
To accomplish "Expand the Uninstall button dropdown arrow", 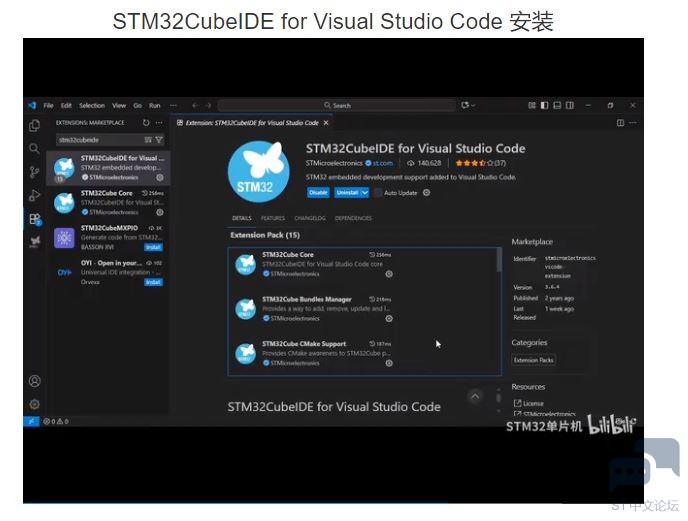I will coord(365,193).
